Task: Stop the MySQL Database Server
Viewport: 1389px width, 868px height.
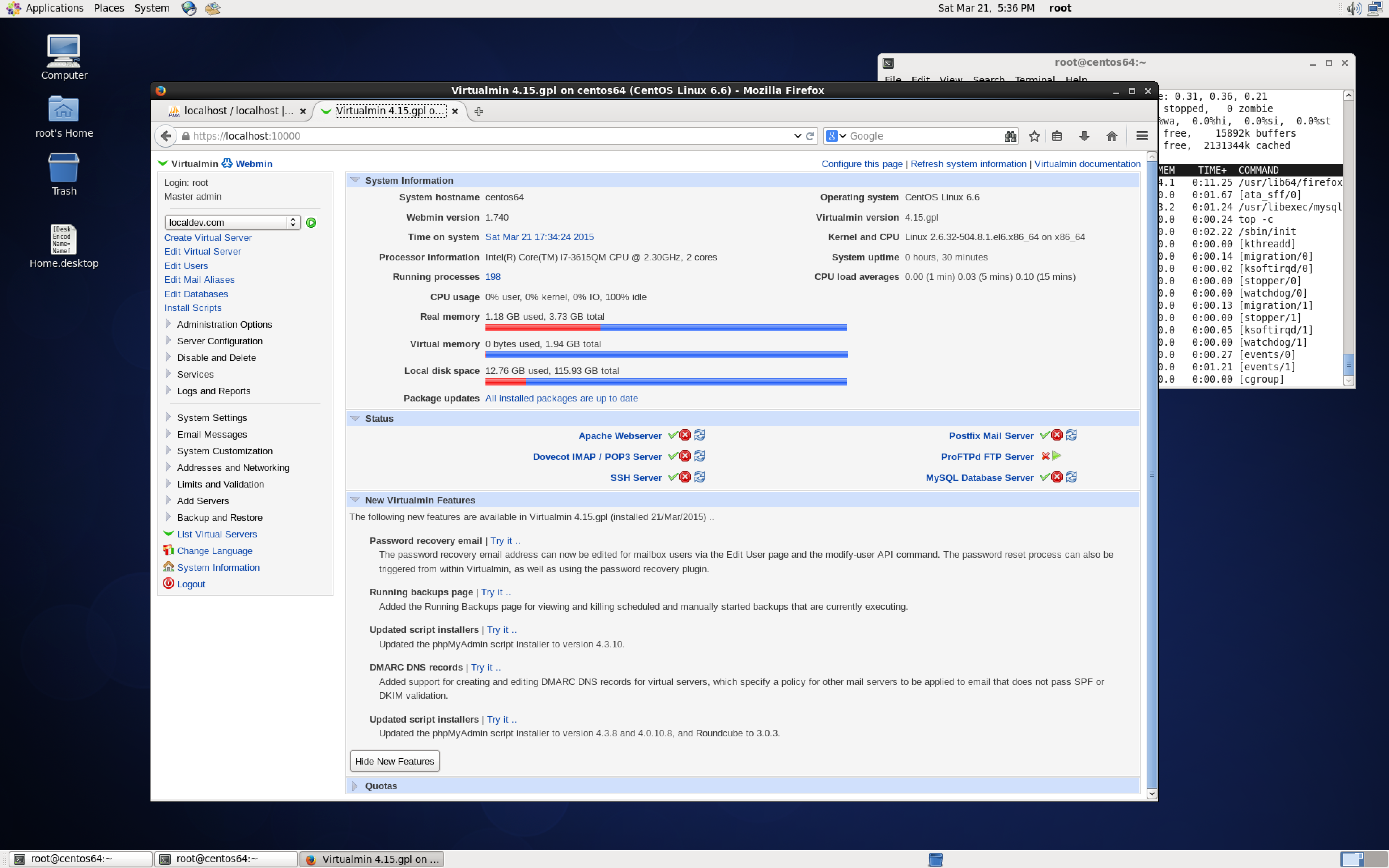Action: (x=1057, y=477)
